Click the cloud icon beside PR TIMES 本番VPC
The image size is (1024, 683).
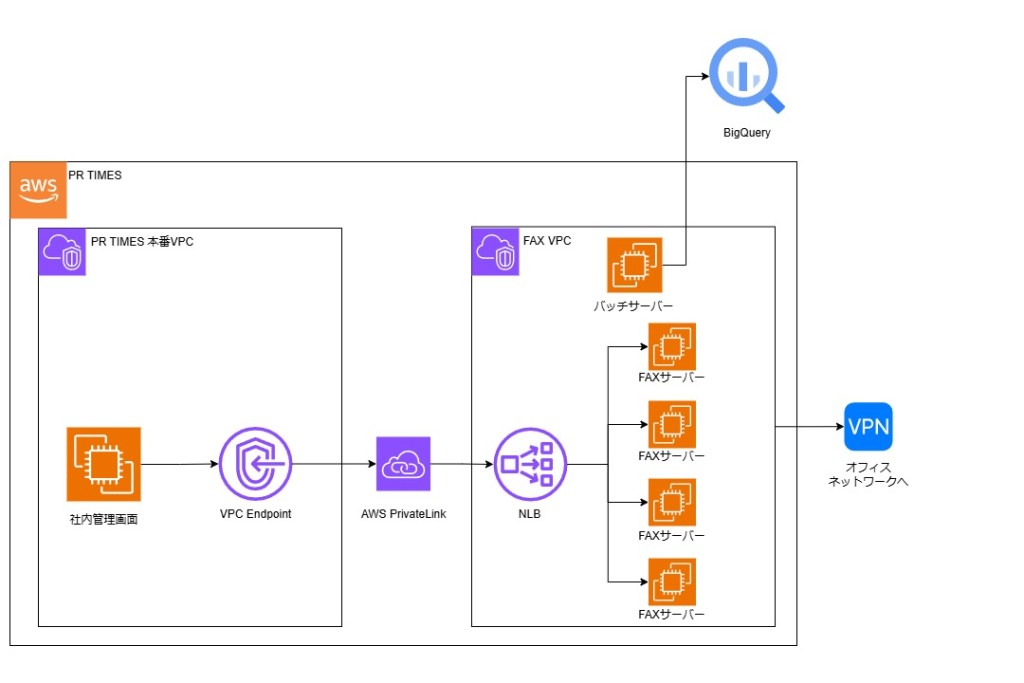pyautogui.click(x=62, y=252)
